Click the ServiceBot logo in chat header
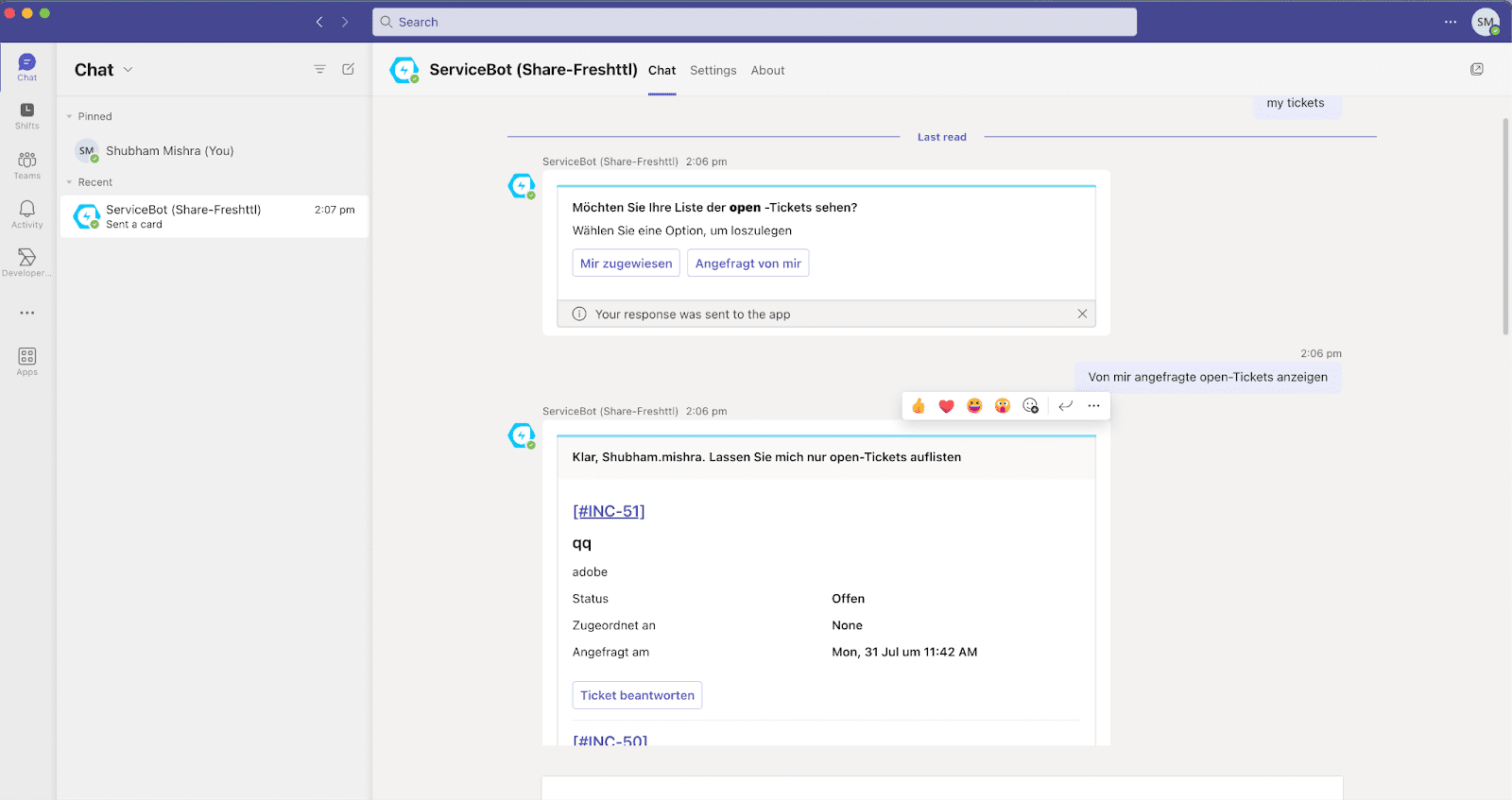 [404, 70]
